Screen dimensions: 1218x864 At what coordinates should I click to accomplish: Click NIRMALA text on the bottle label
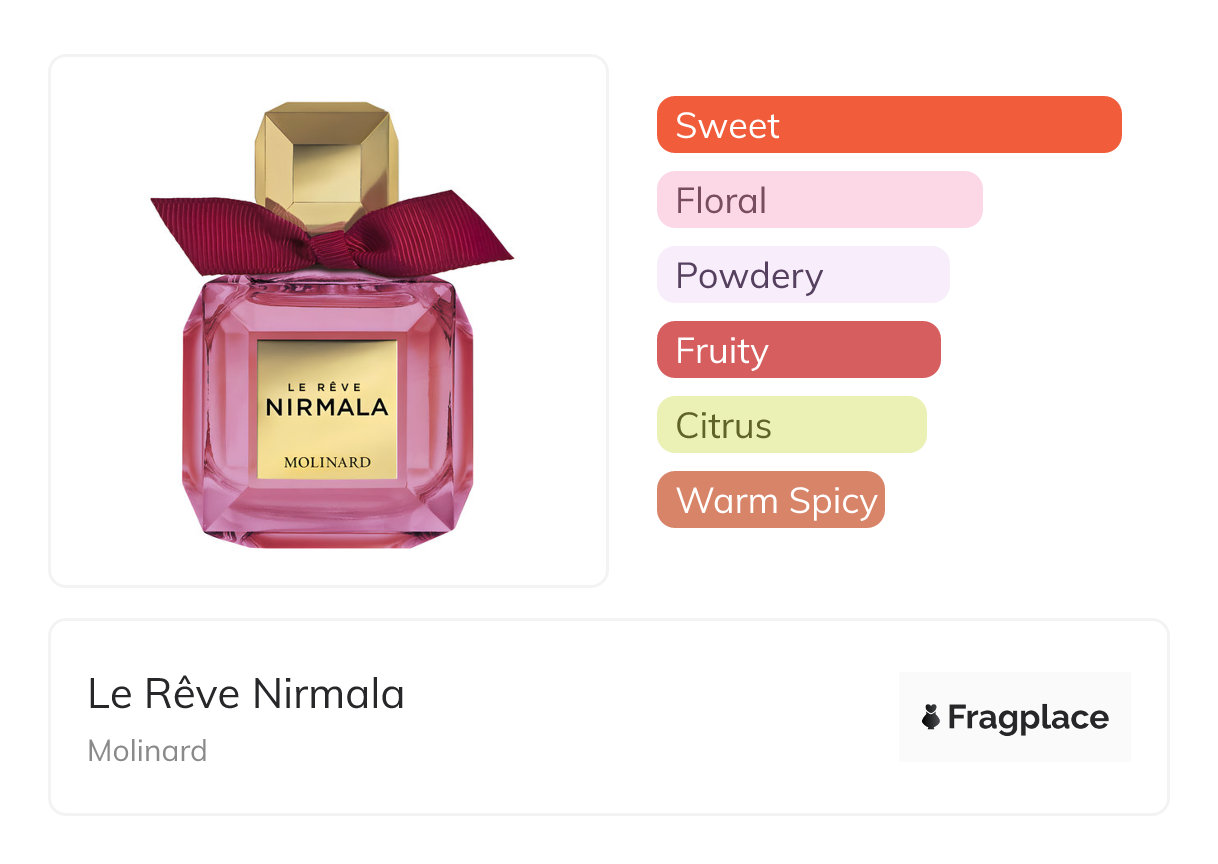point(327,407)
